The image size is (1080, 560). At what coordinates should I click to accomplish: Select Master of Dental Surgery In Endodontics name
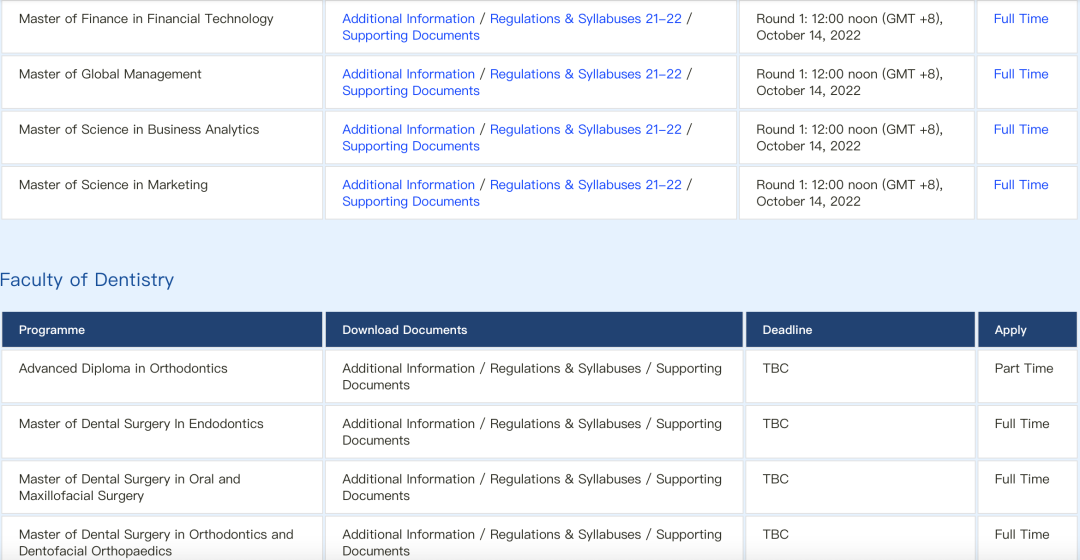click(141, 424)
